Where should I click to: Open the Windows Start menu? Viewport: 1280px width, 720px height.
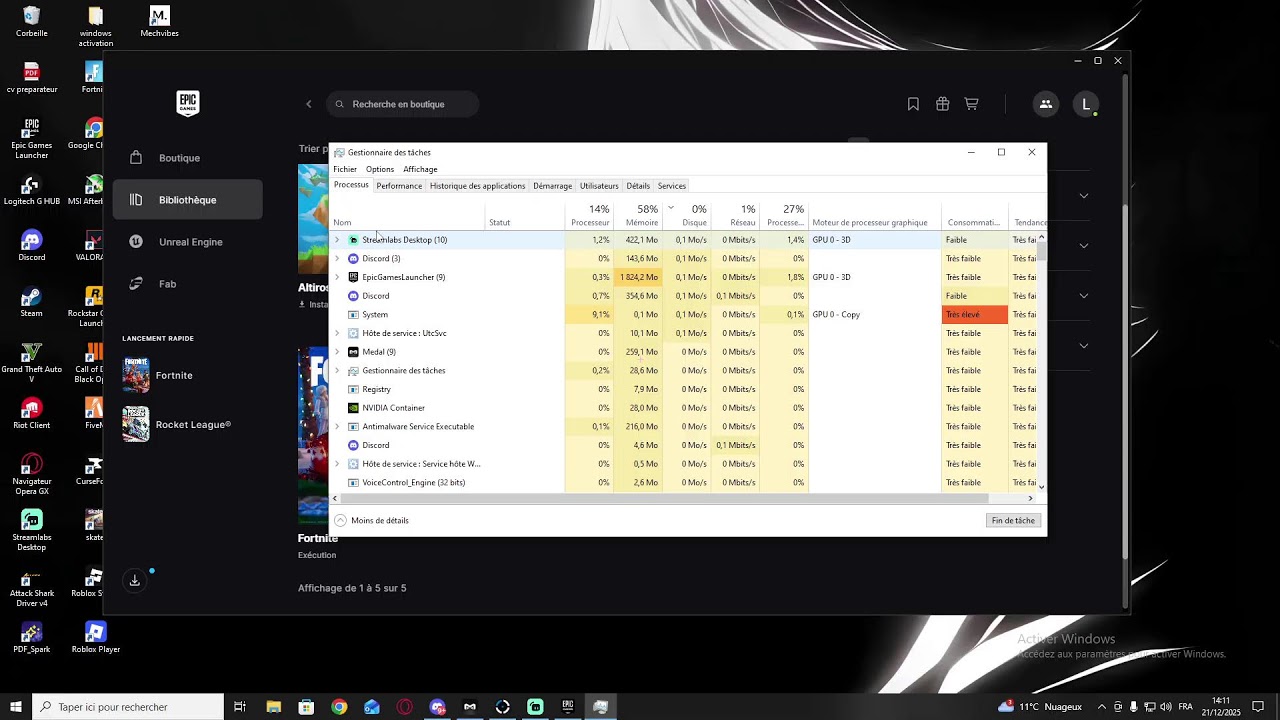(16, 707)
